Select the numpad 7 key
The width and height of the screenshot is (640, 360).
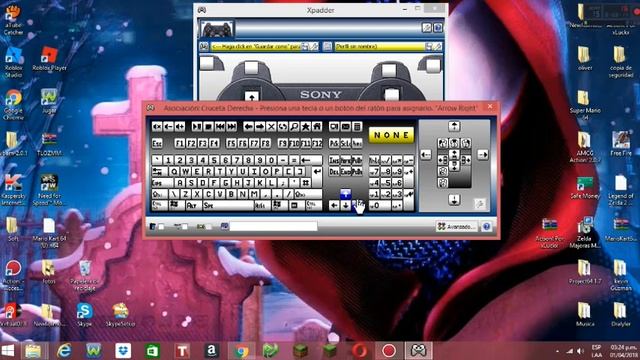(374, 171)
